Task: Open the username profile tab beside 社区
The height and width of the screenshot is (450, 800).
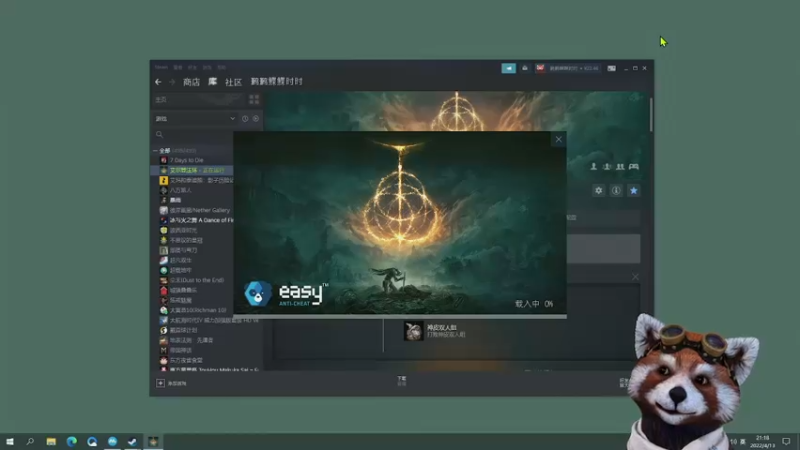Action: (x=277, y=82)
